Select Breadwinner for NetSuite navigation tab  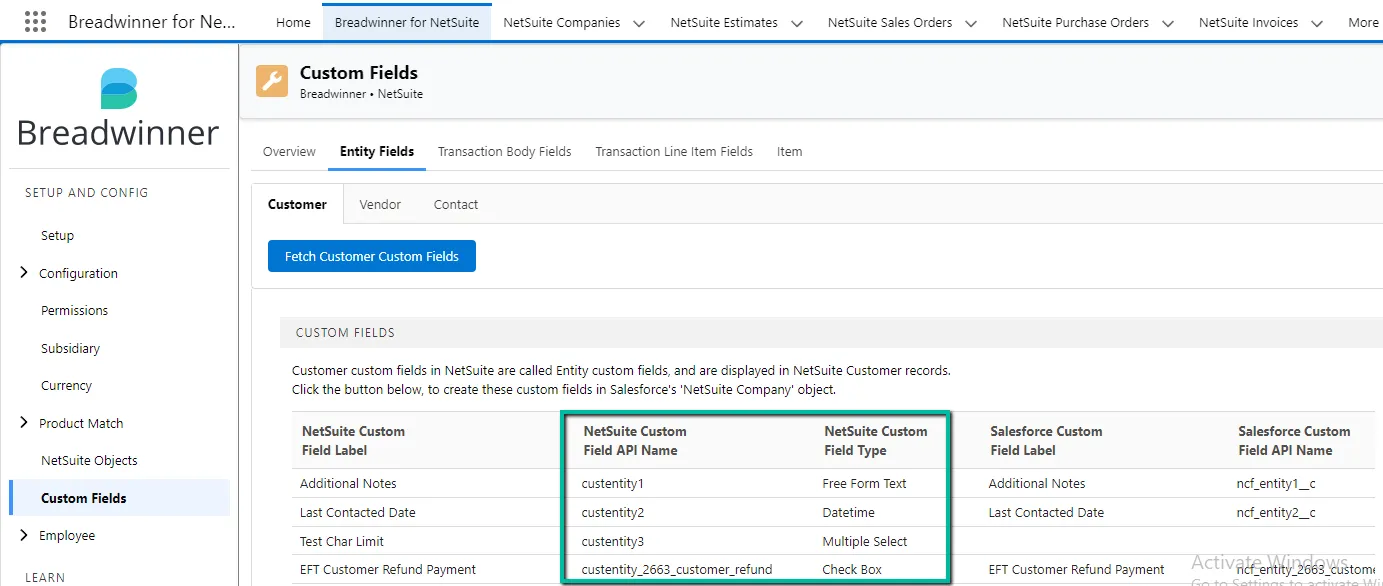pyautogui.click(x=407, y=22)
